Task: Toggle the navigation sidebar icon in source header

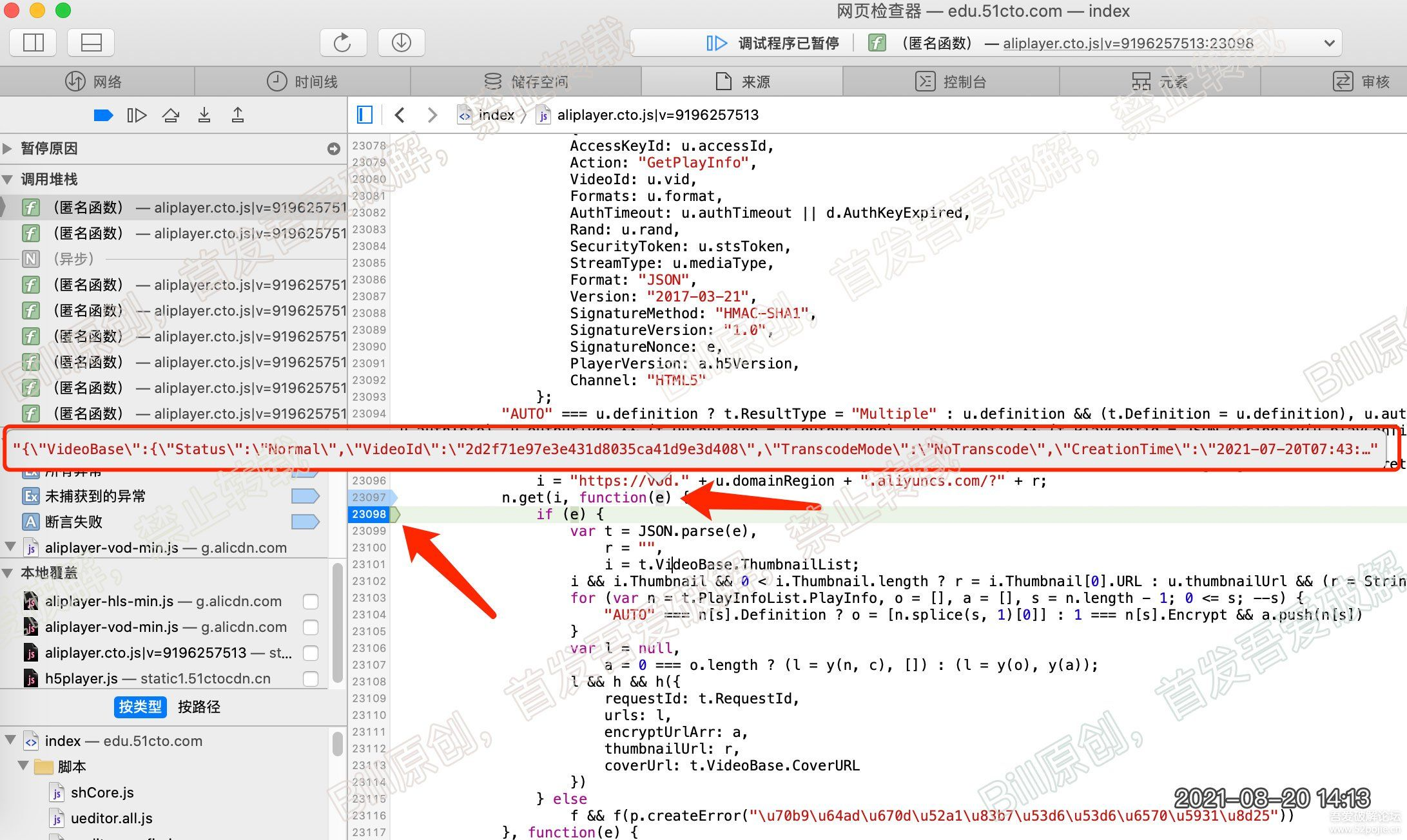Action: point(364,115)
